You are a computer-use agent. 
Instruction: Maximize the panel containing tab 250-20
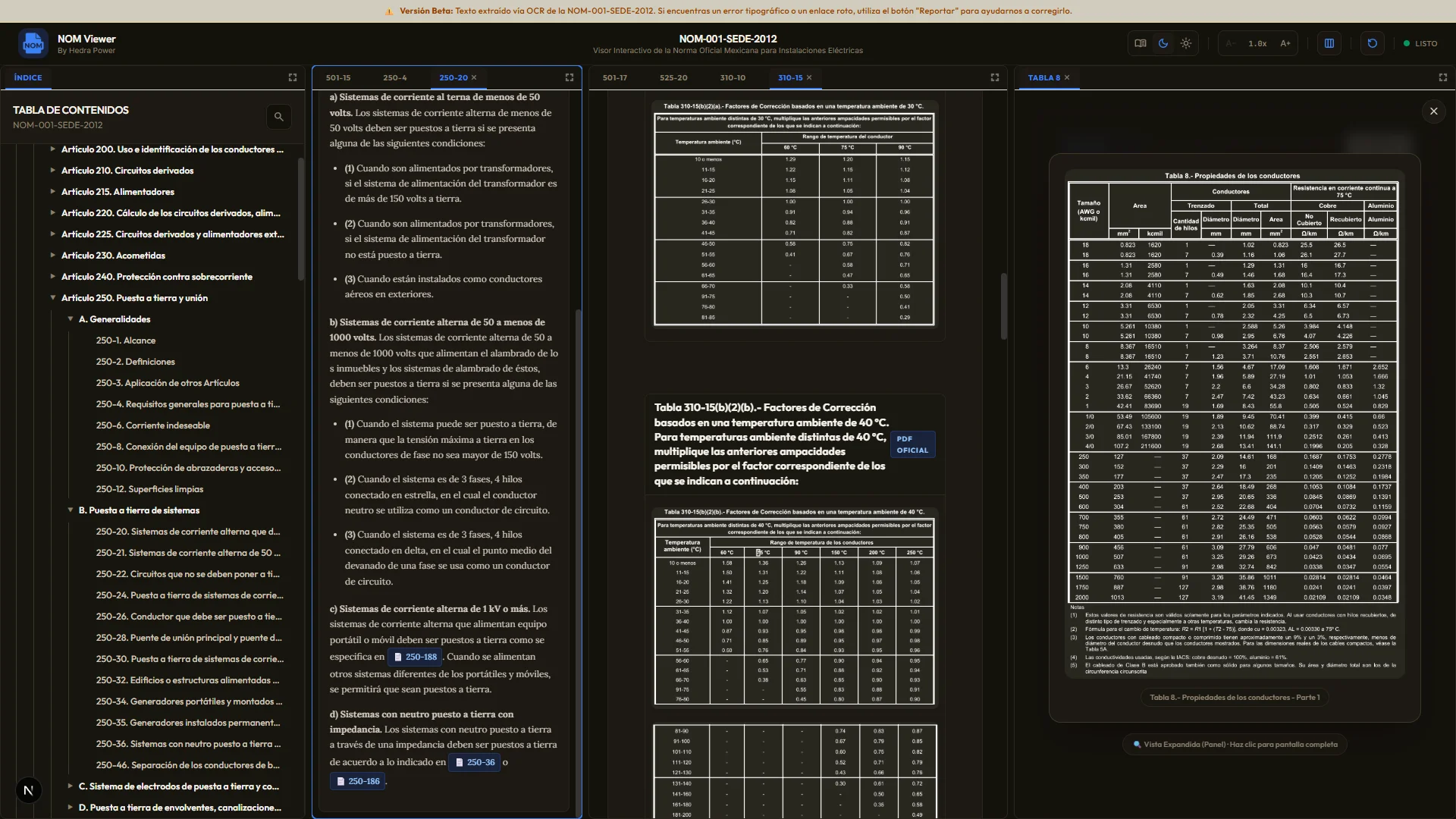click(570, 77)
